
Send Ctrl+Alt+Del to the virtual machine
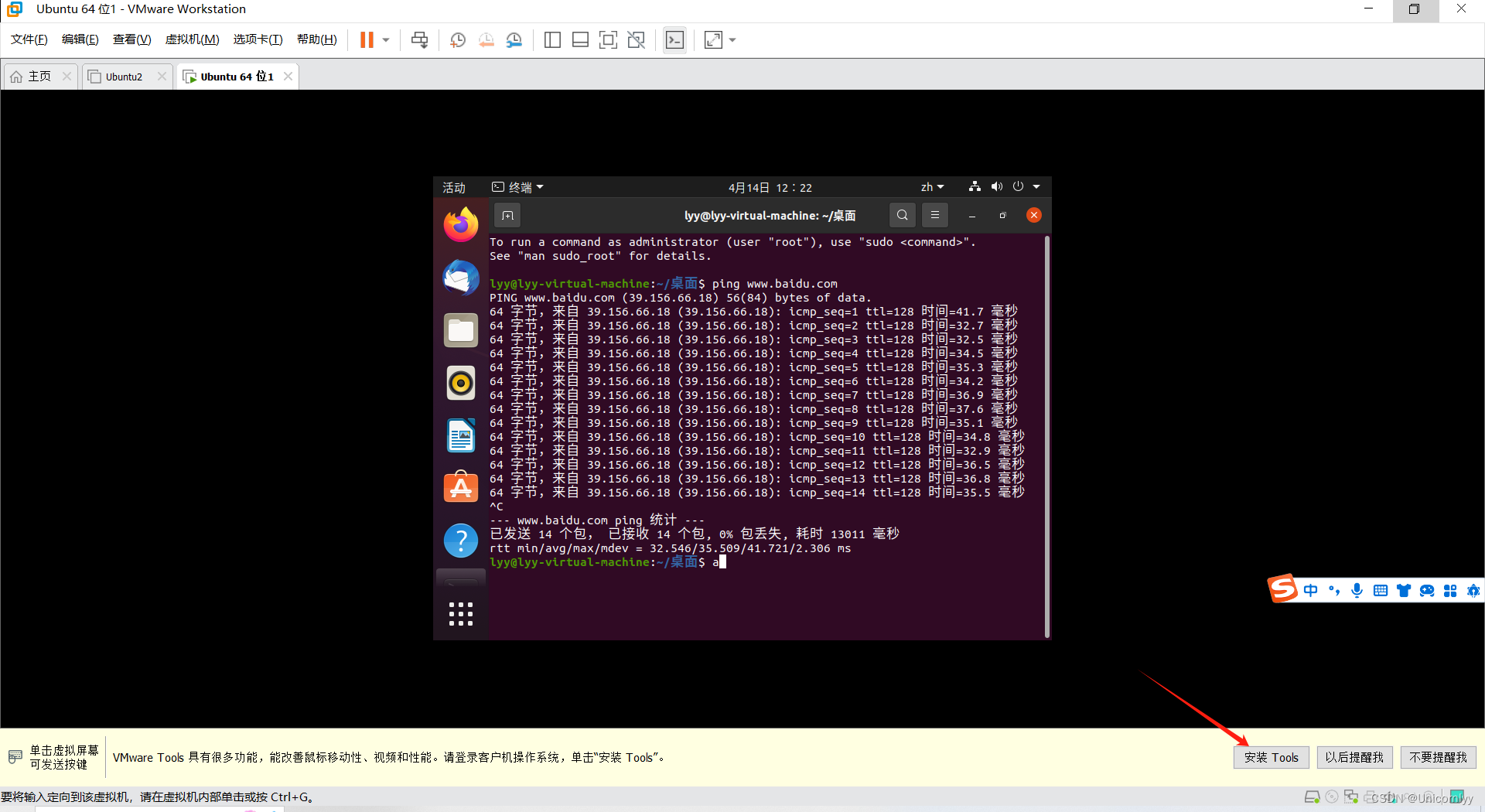click(420, 40)
